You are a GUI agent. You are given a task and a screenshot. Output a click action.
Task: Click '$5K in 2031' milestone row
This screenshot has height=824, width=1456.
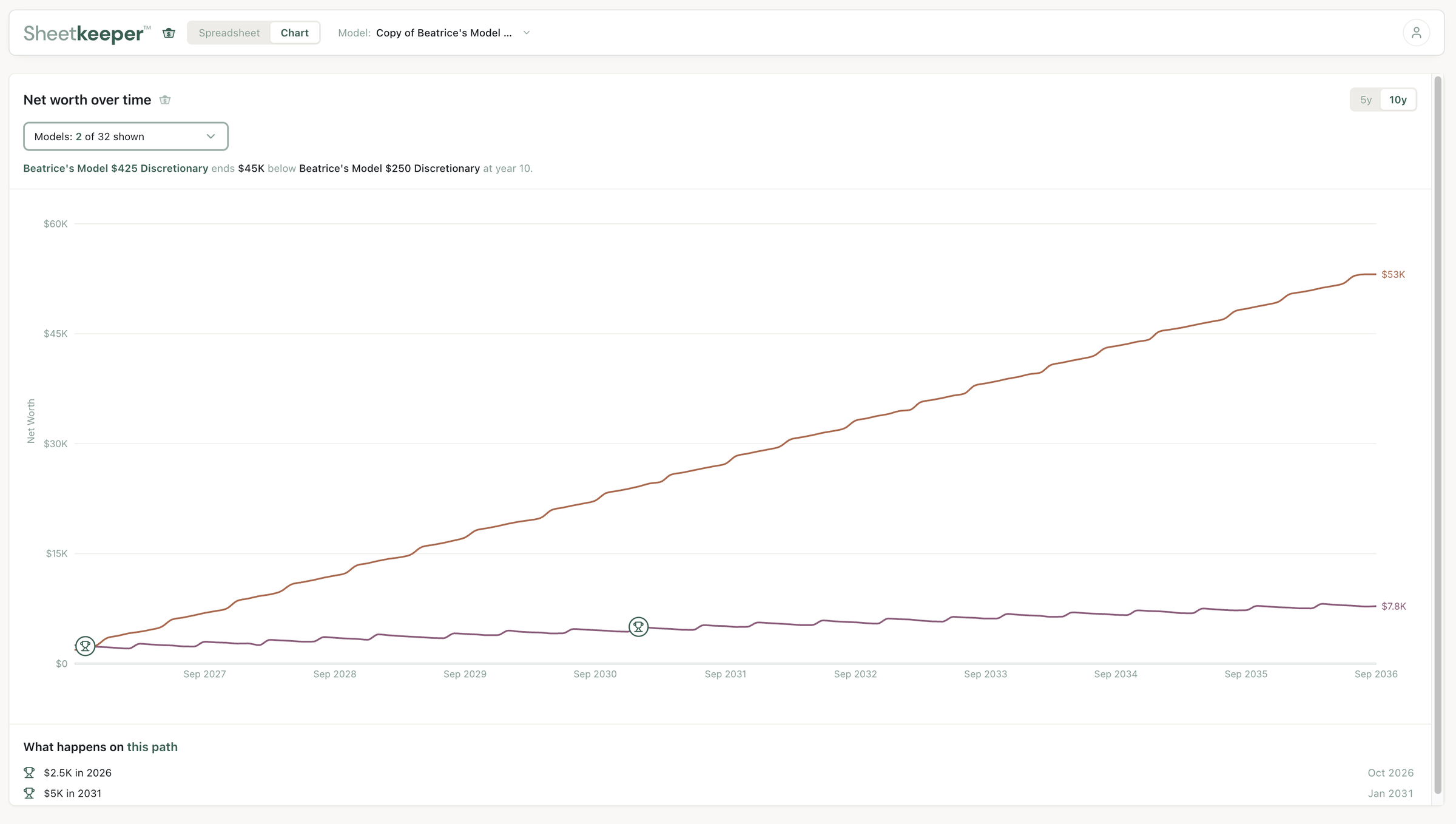coord(718,793)
